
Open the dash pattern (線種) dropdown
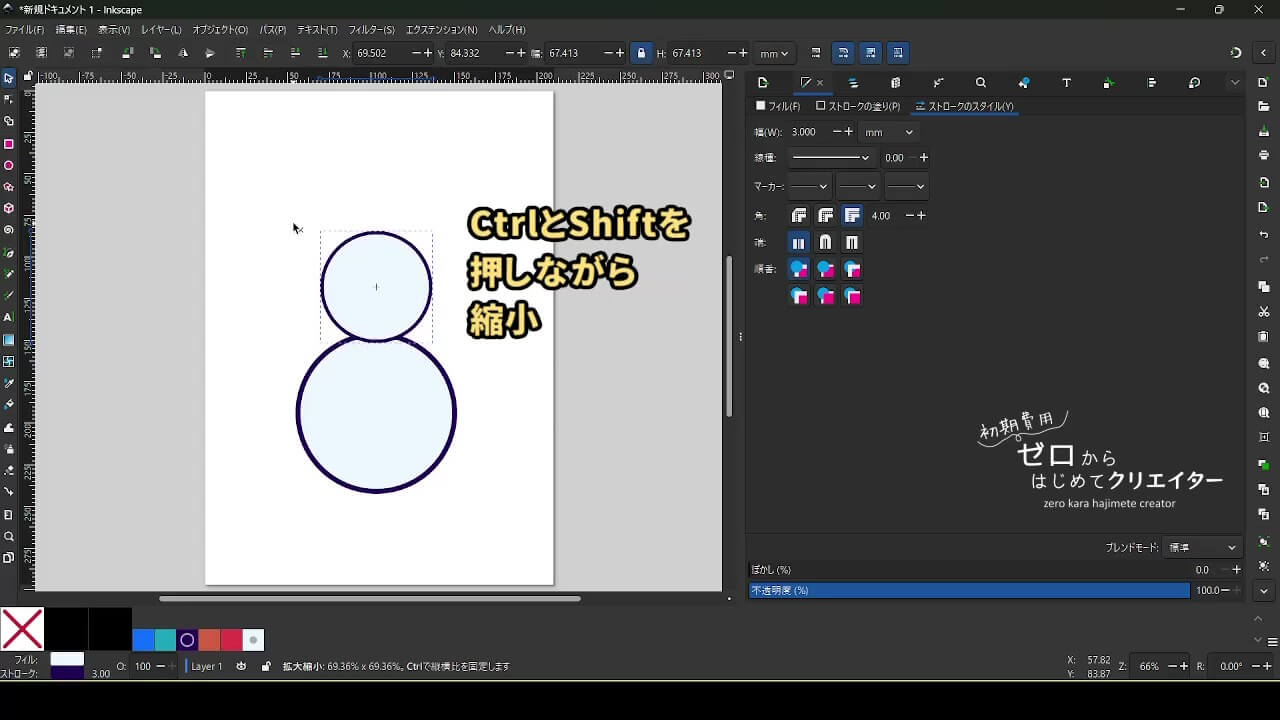pos(830,158)
